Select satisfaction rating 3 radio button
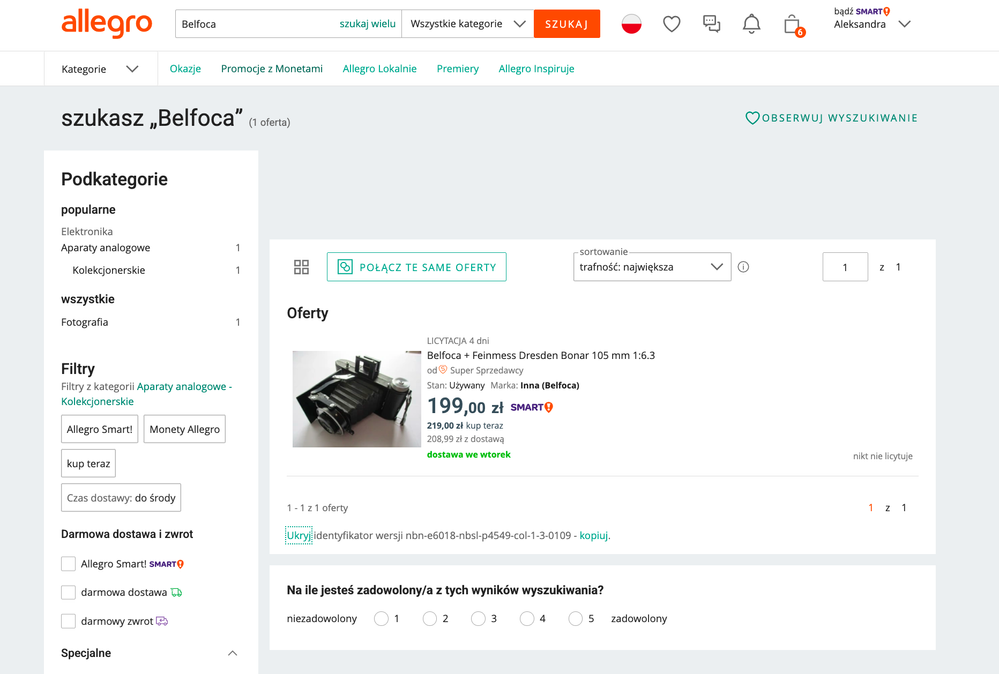The image size is (999, 674). pyautogui.click(x=478, y=619)
